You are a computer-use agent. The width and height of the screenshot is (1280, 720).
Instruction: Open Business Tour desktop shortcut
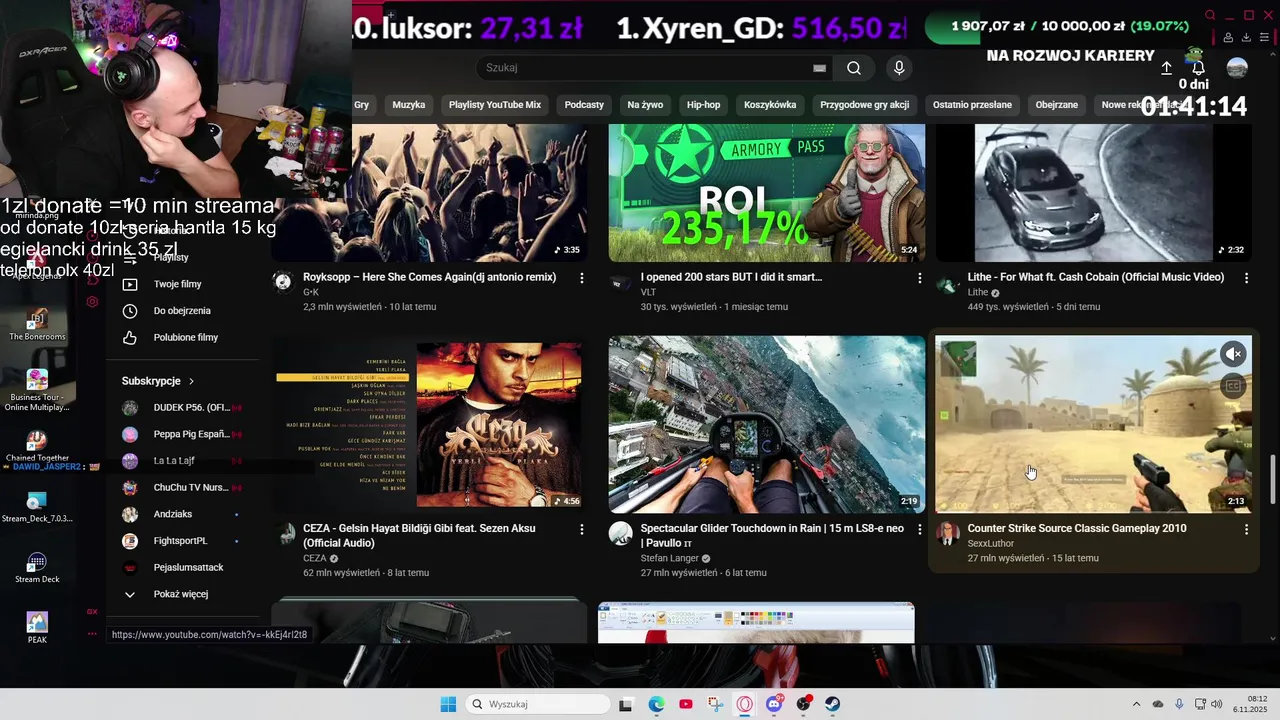(x=37, y=390)
